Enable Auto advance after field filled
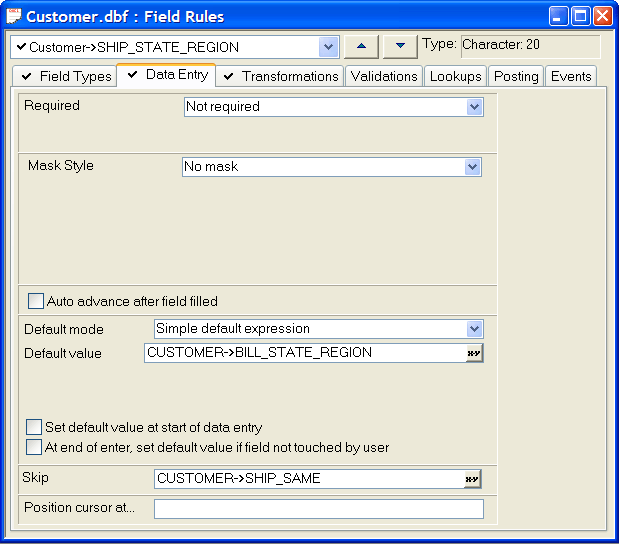Image resolution: width=619 pixels, height=544 pixels. click(x=36, y=301)
